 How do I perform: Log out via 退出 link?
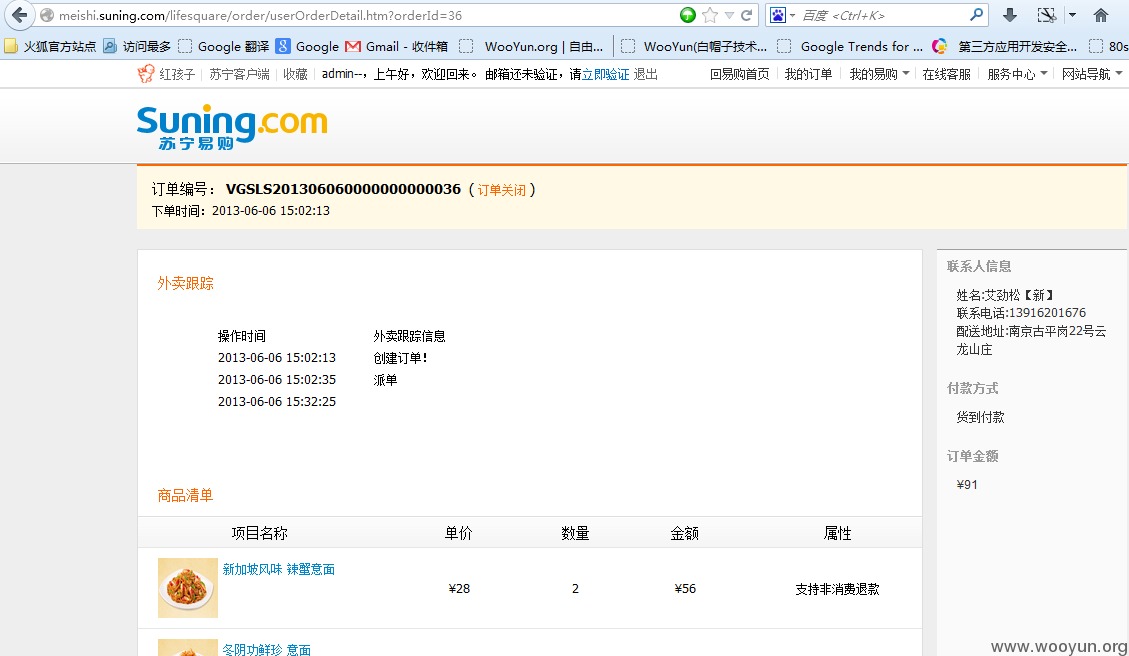click(645, 74)
